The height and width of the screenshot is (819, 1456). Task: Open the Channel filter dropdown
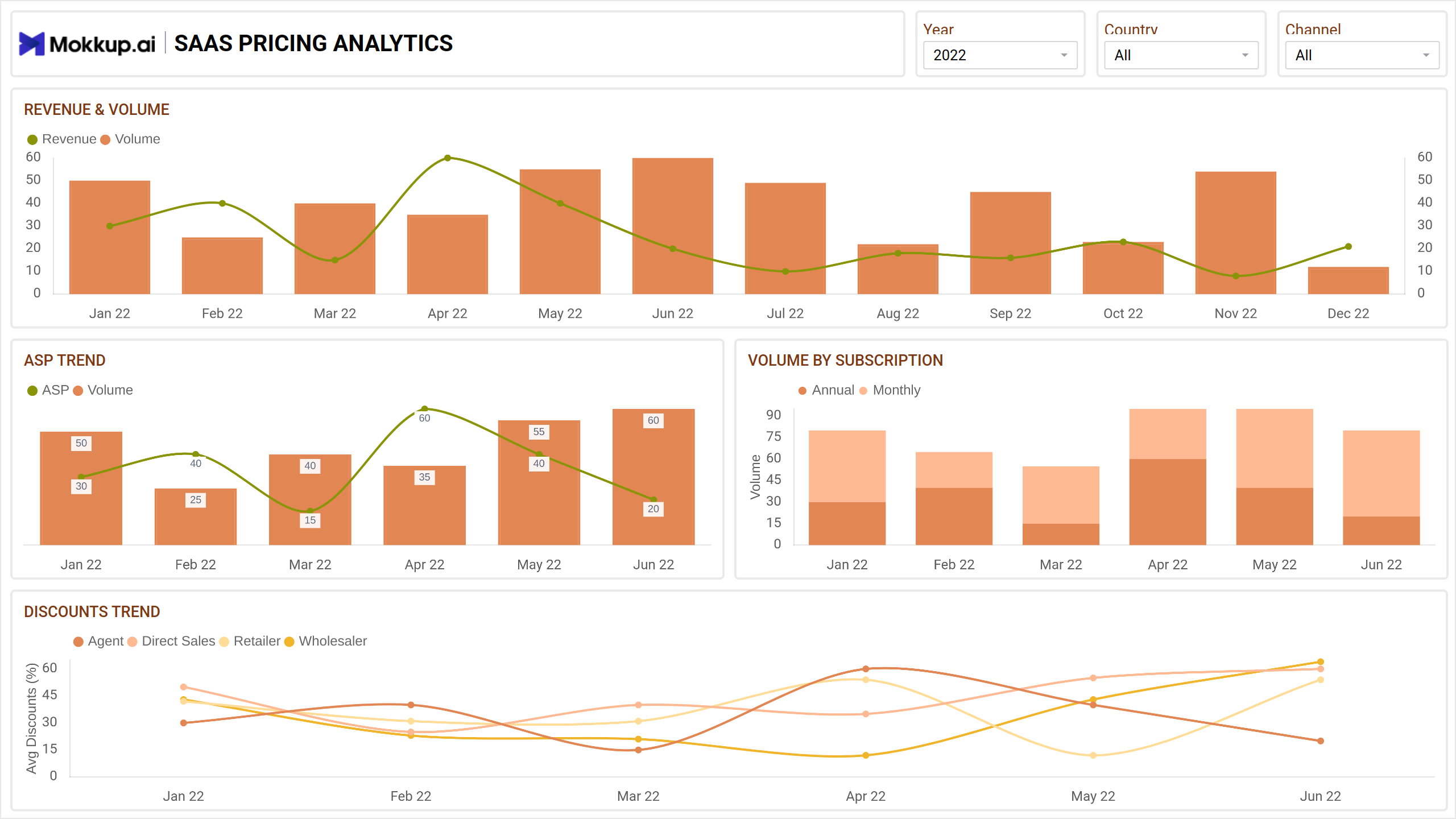(1362, 55)
